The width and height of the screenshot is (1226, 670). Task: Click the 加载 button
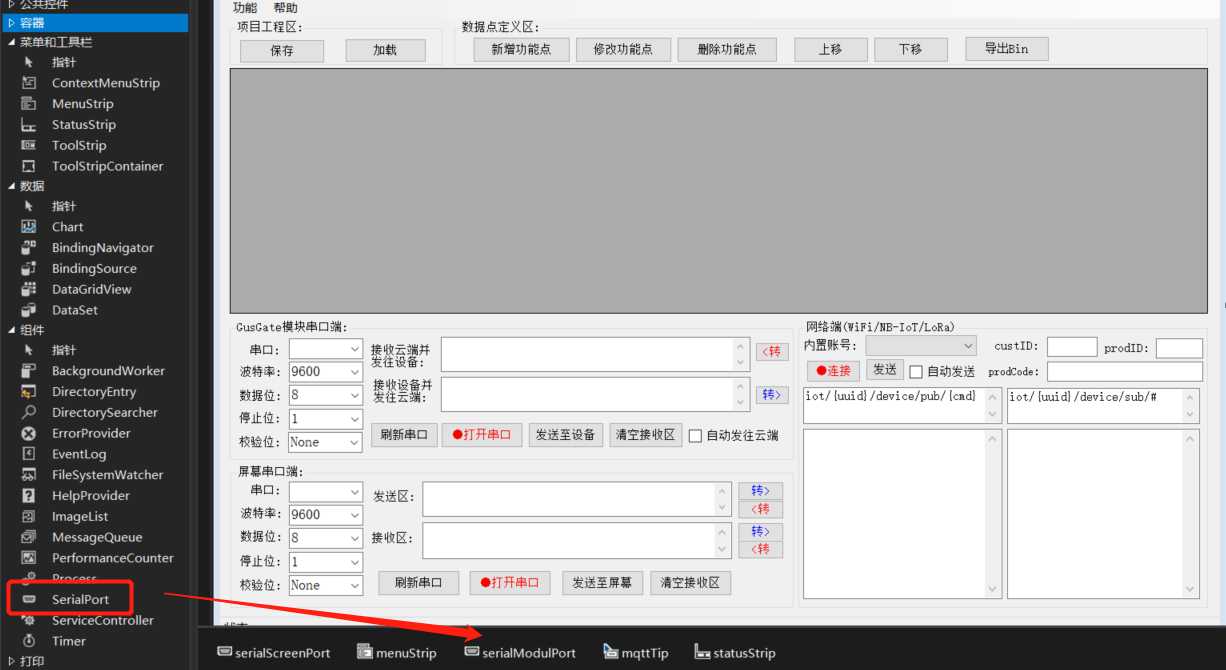pyautogui.click(x=385, y=50)
